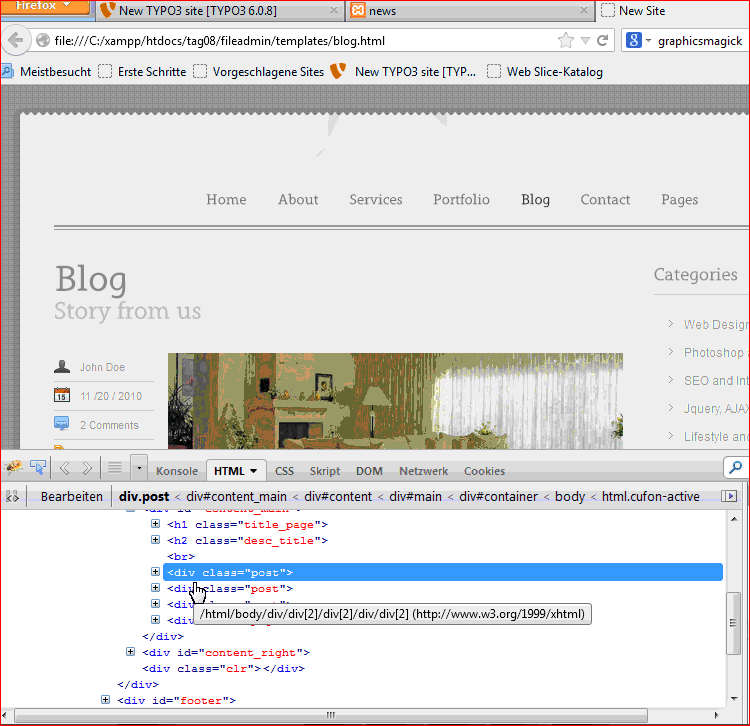
Task: Click the blog post room image
Action: click(x=395, y=401)
